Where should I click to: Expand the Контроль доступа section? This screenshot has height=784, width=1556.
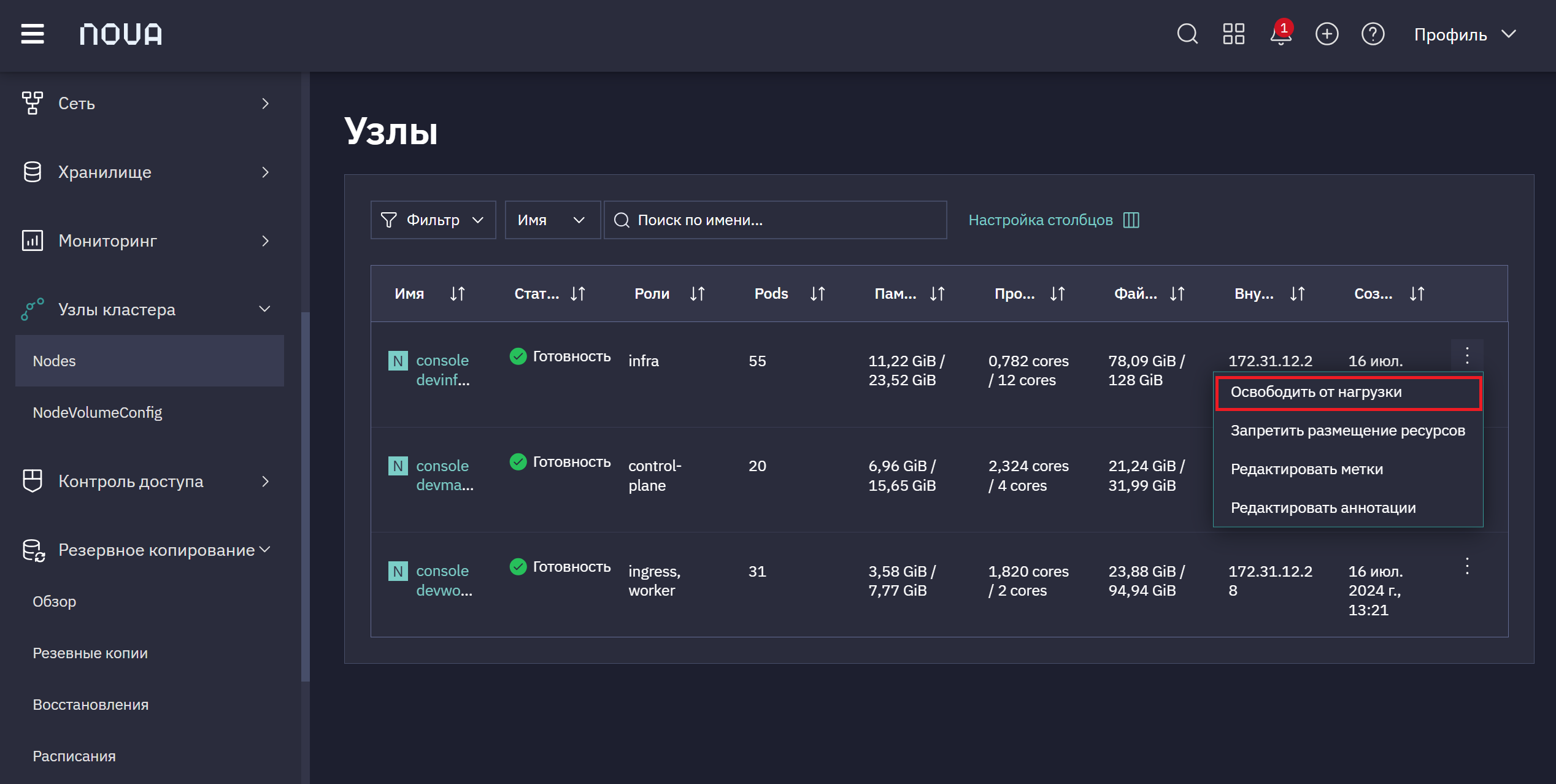coord(265,481)
